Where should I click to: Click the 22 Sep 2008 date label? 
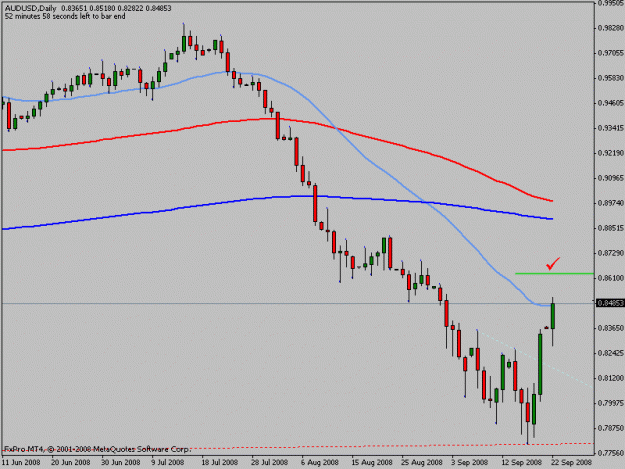point(572,463)
